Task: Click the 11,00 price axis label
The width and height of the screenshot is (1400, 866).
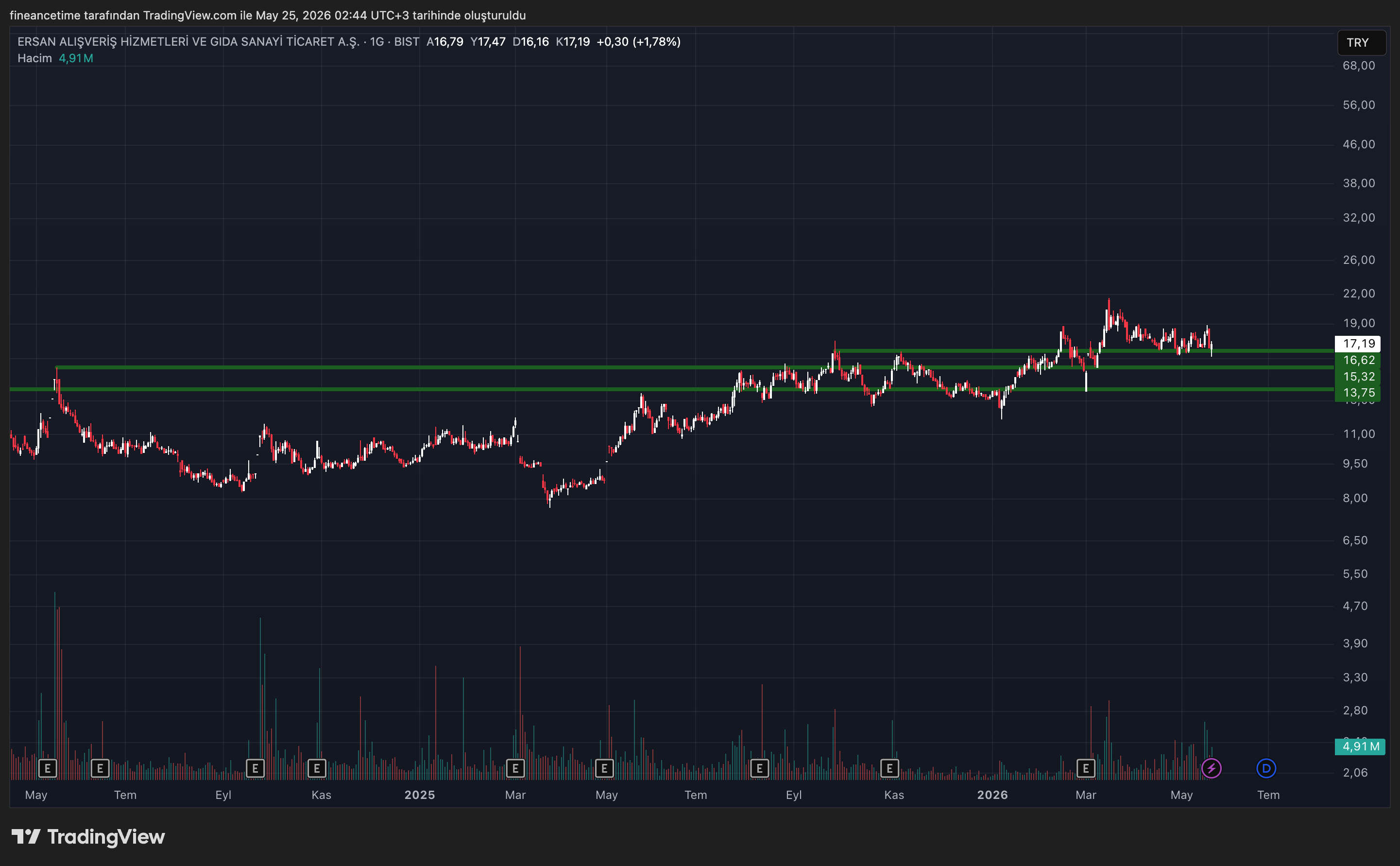Action: click(x=1359, y=434)
